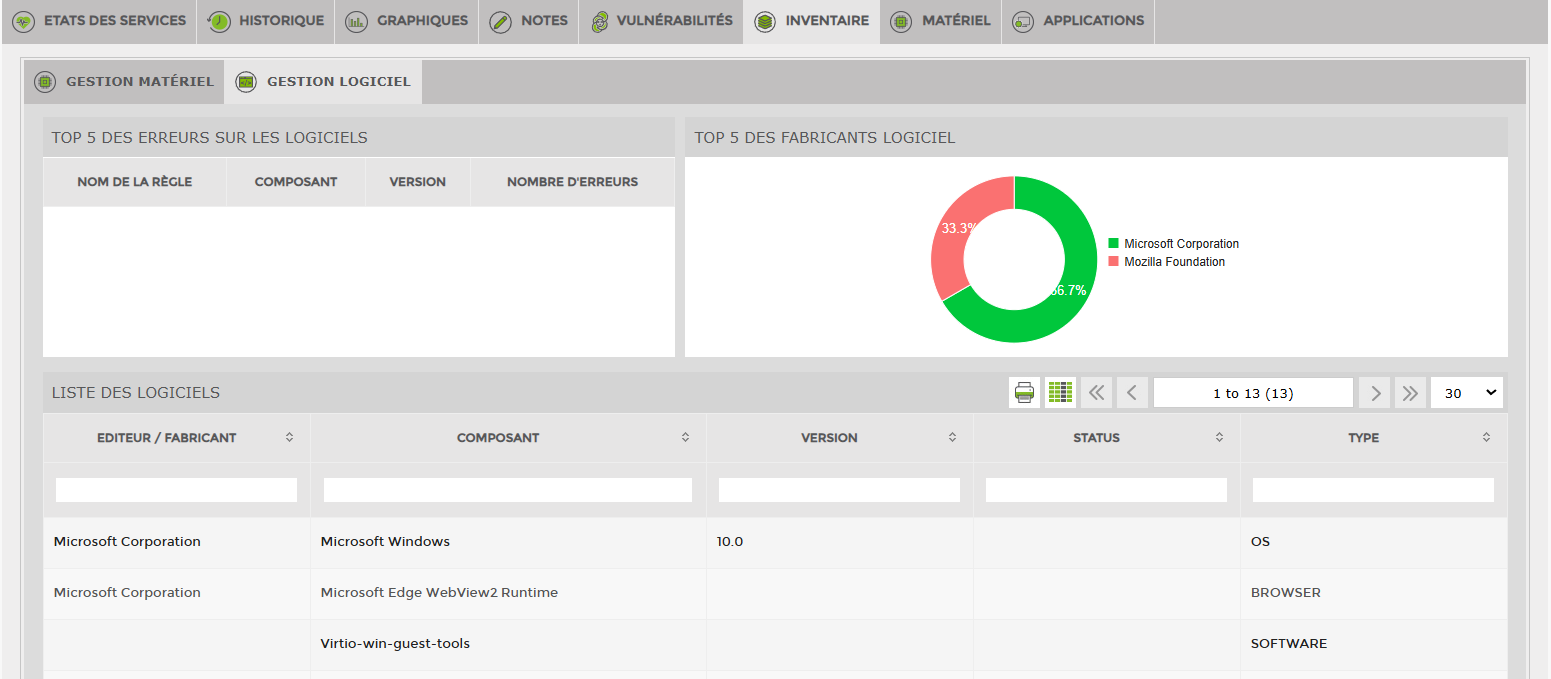Toggle Mozilla Foundation red legend swatch
Viewport: 1551px width, 679px height.
[1113, 262]
